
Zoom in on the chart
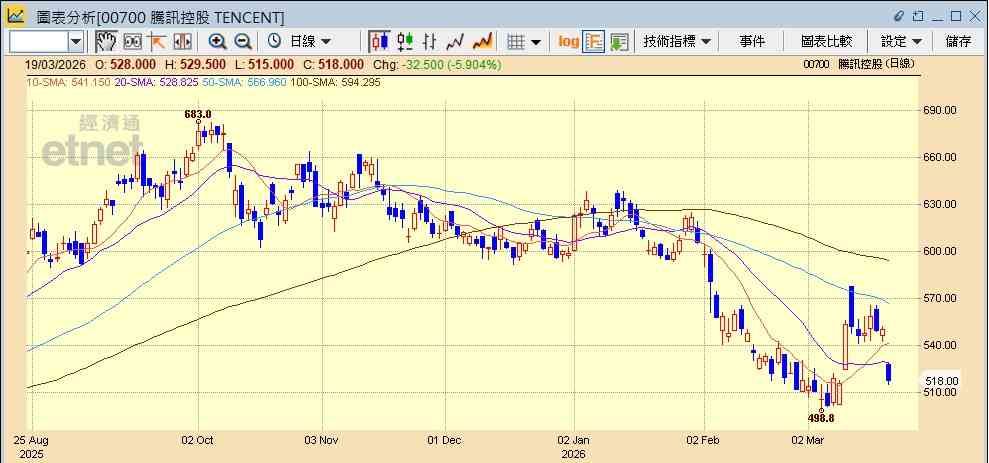pos(218,42)
